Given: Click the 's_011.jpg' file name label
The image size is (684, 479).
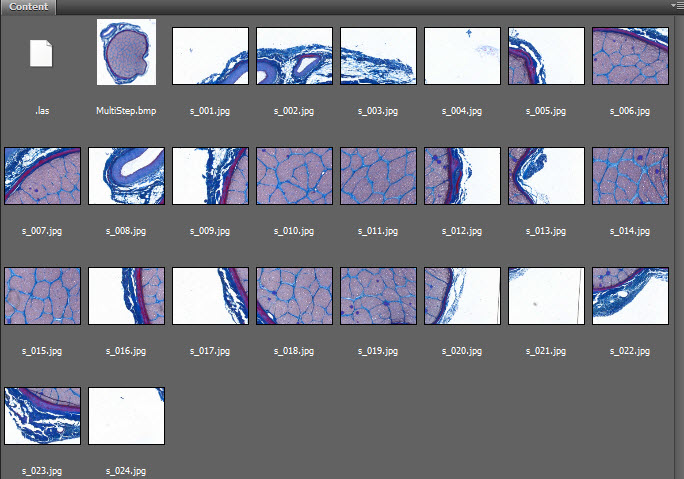Looking at the screenshot, I should coord(378,231).
